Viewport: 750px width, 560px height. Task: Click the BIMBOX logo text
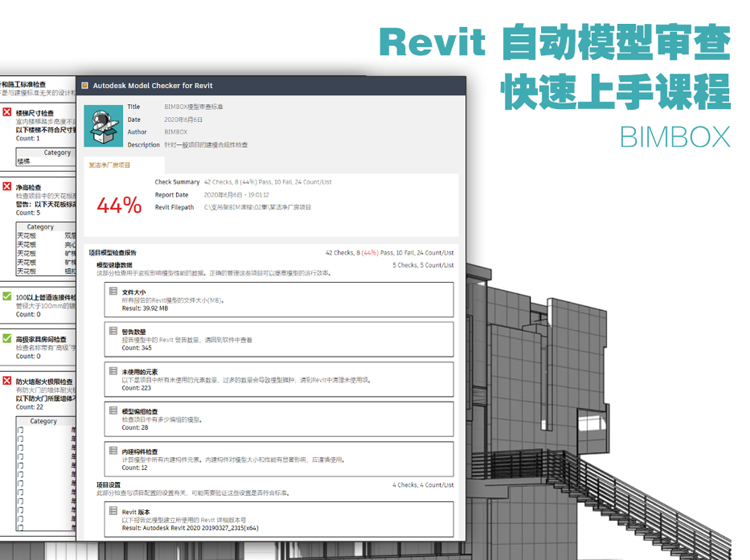pyautogui.click(x=674, y=134)
